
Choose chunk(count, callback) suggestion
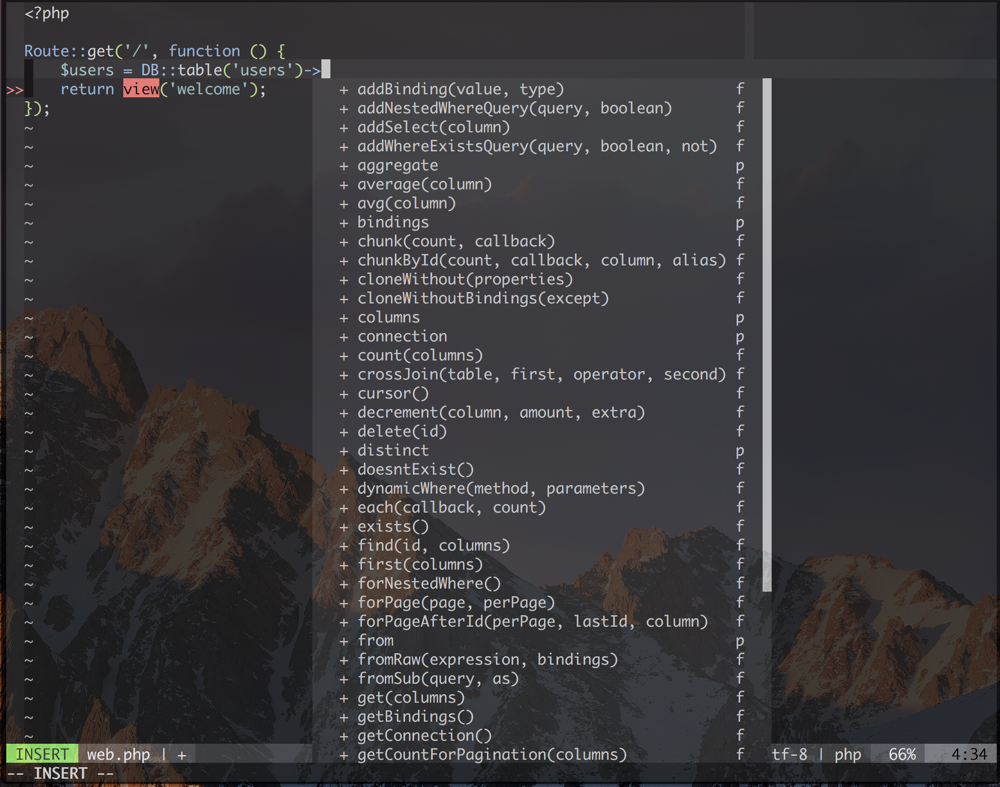[x=542, y=241]
